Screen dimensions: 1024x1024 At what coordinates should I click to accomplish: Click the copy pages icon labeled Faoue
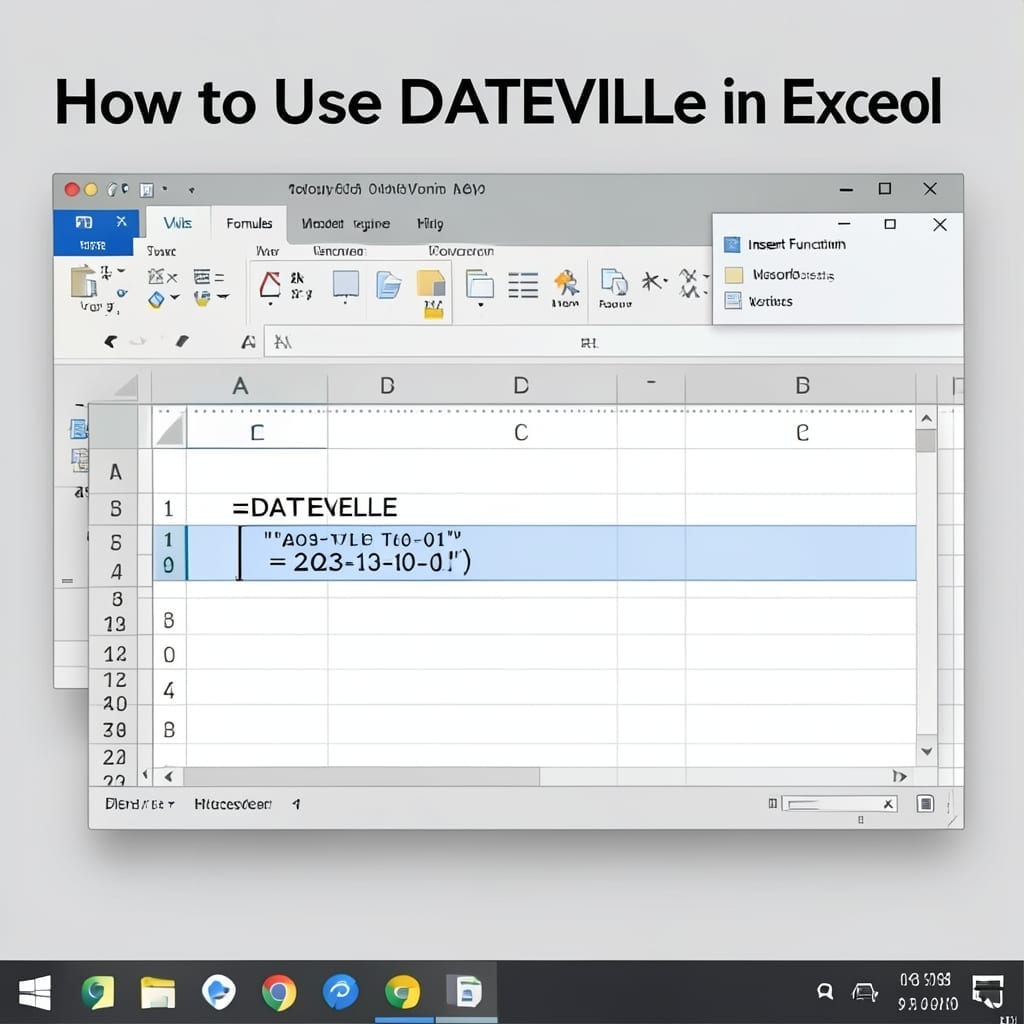(x=614, y=283)
